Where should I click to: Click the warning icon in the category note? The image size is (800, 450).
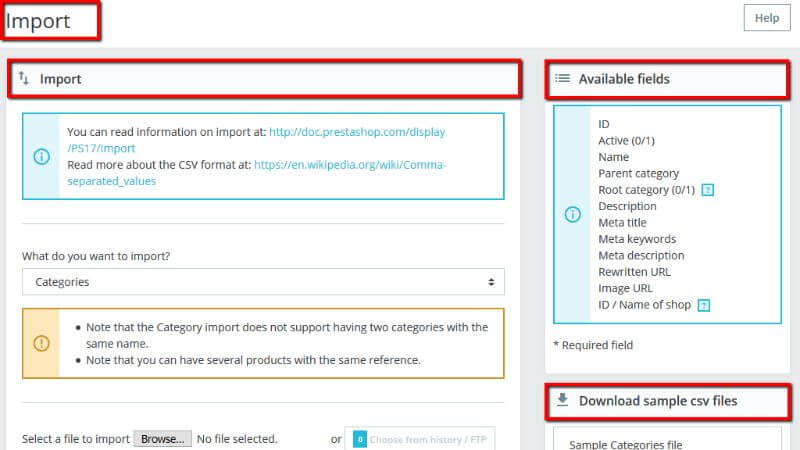(41, 343)
